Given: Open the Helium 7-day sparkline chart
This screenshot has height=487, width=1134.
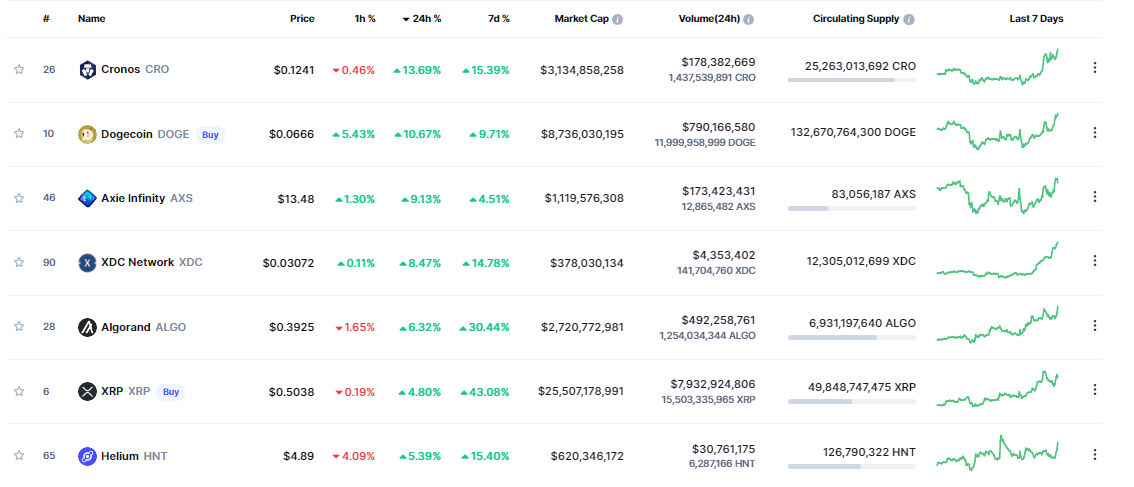Looking at the screenshot, I should coord(997,453).
